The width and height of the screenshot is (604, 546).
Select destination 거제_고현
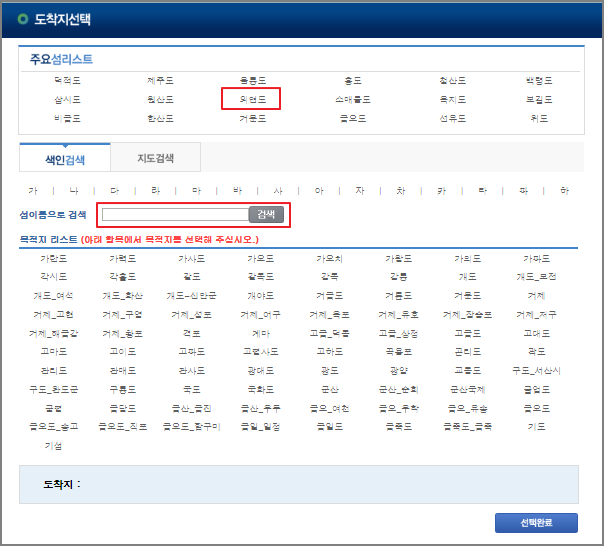coord(54,314)
